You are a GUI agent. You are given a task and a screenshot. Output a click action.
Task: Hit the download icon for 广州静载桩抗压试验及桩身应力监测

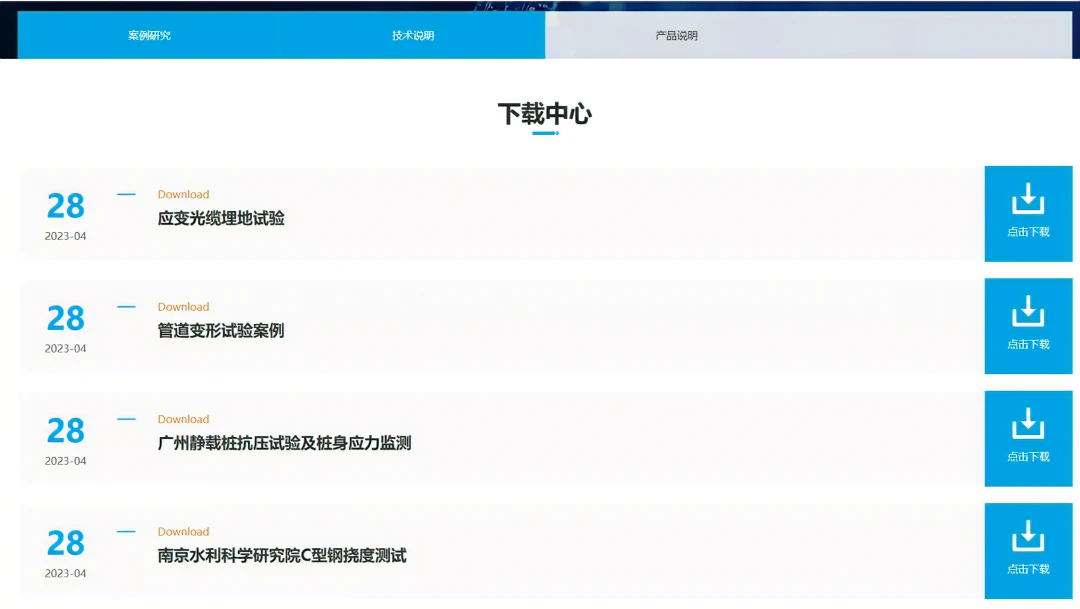click(x=1028, y=424)
